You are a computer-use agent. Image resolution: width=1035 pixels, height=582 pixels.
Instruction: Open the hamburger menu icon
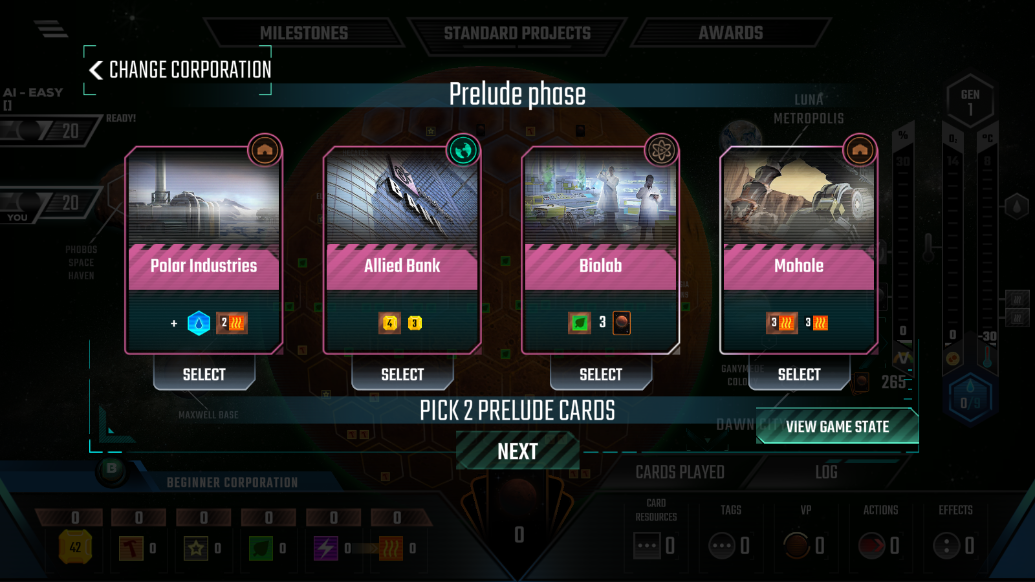(51, 28)
